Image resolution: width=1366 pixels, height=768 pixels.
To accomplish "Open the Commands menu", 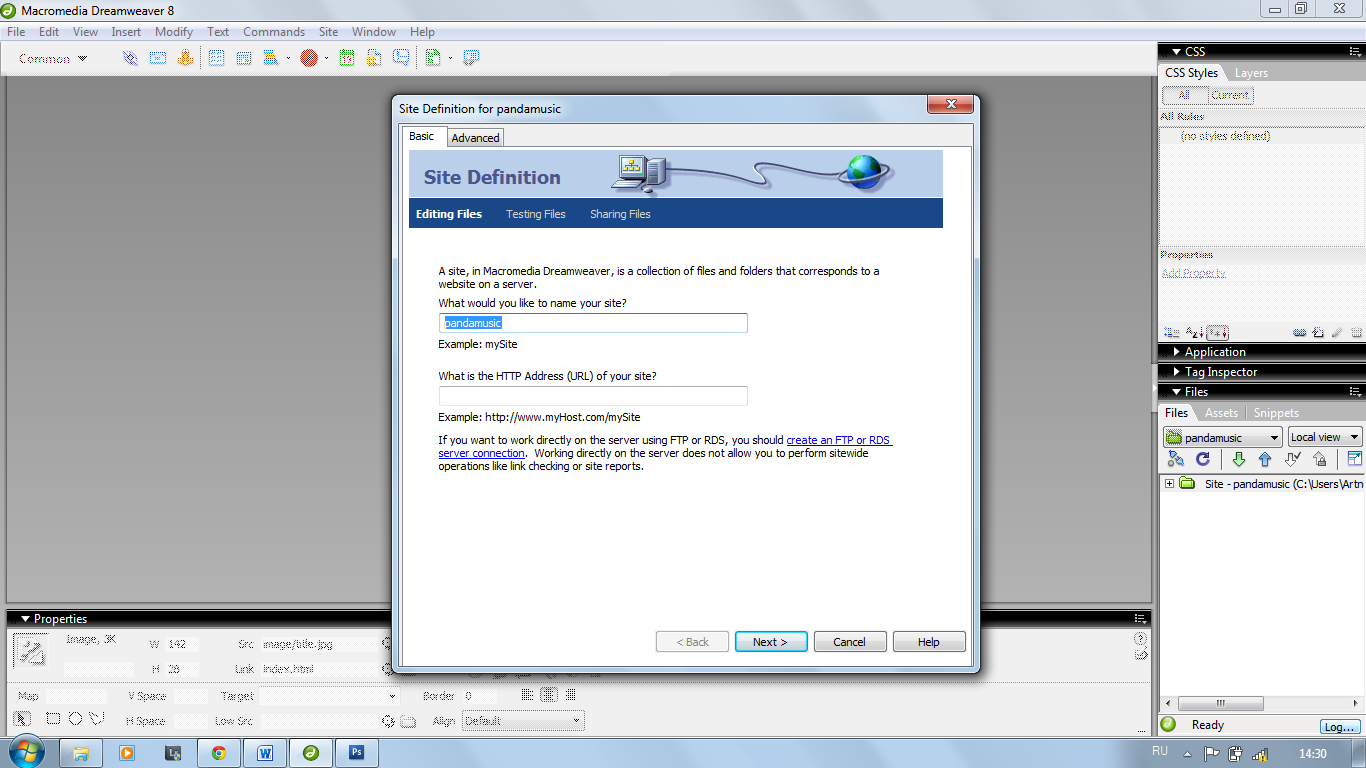I will pos(274,32).
